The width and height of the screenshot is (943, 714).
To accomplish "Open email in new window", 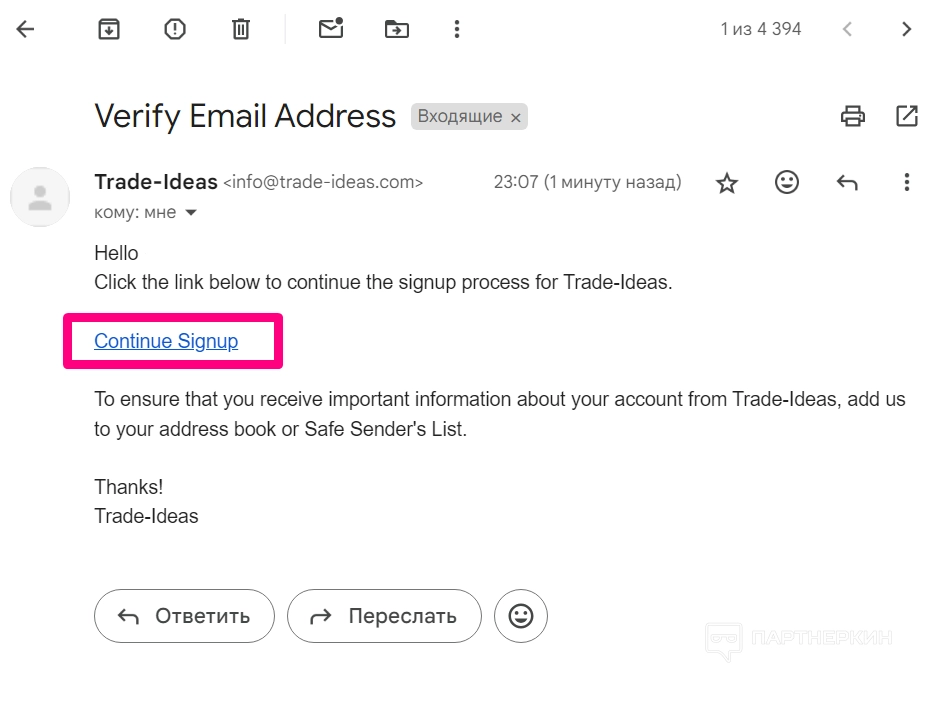I will [907, 116].
